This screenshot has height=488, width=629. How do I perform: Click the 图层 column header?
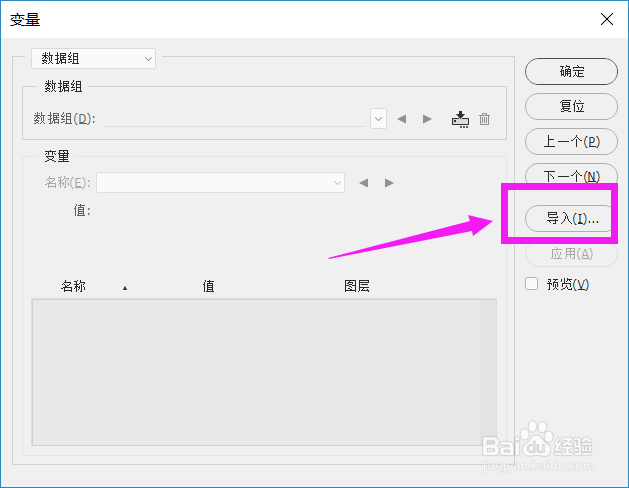(357, 286)
